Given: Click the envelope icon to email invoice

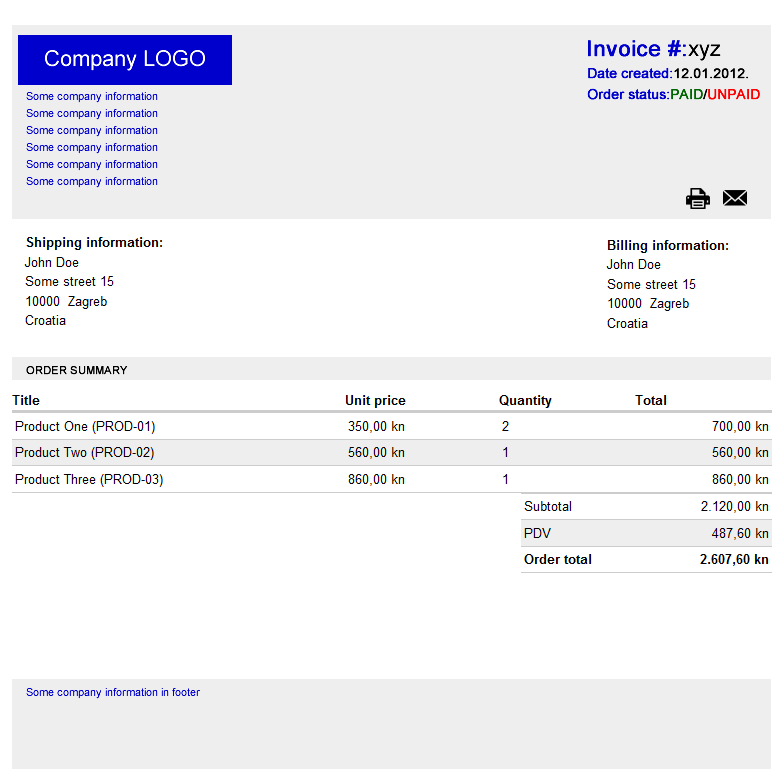Looking at the screenshot, I should [735, 198].
